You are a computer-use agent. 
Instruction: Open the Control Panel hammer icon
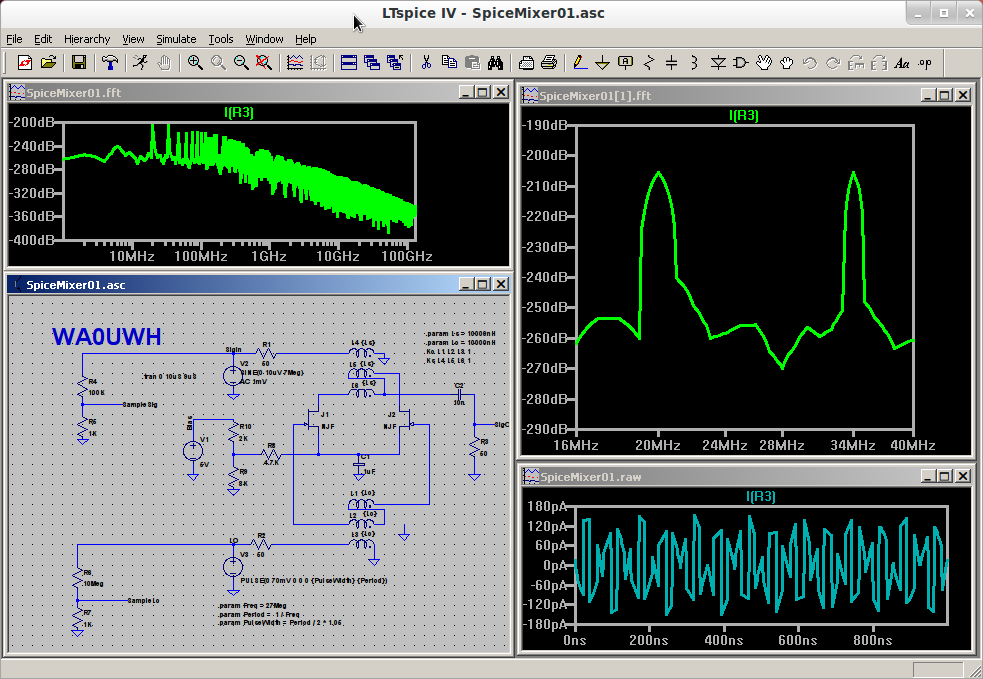[x=110, y=63]
